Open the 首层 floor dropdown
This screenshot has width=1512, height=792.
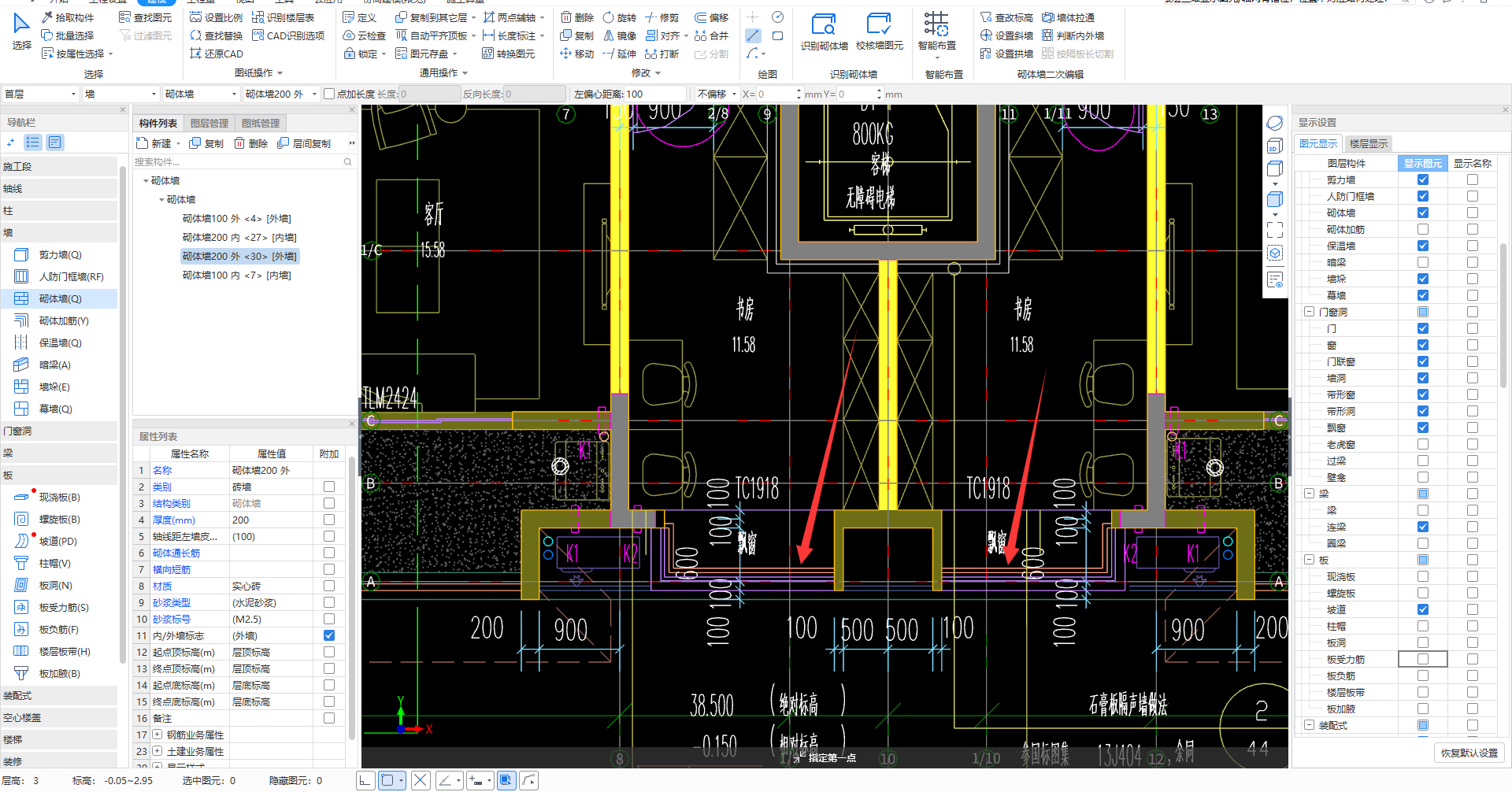(x=41, y=94)
